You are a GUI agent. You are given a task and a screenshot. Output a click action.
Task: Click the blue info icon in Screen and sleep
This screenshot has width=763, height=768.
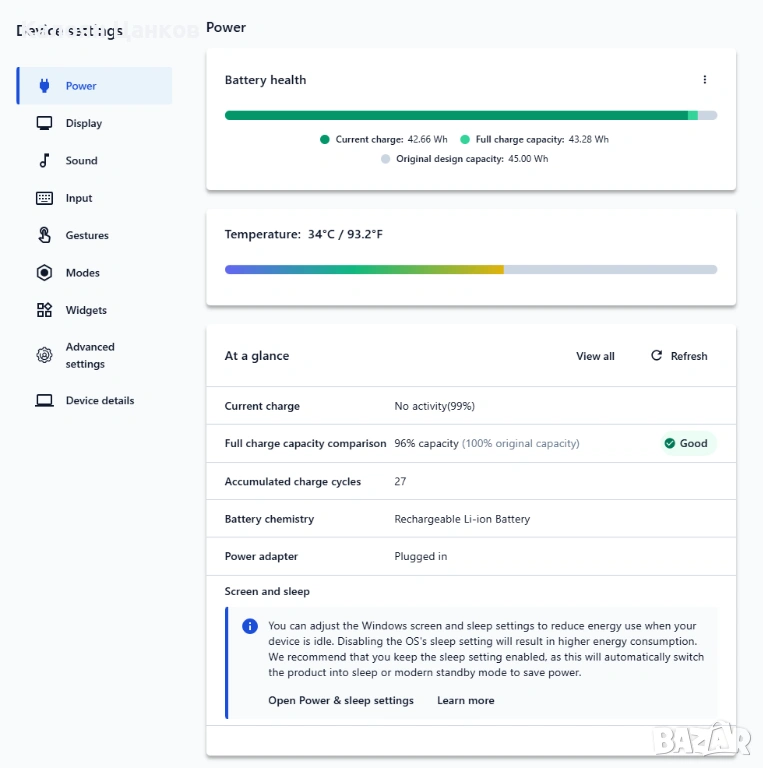[x=250, y=626]
